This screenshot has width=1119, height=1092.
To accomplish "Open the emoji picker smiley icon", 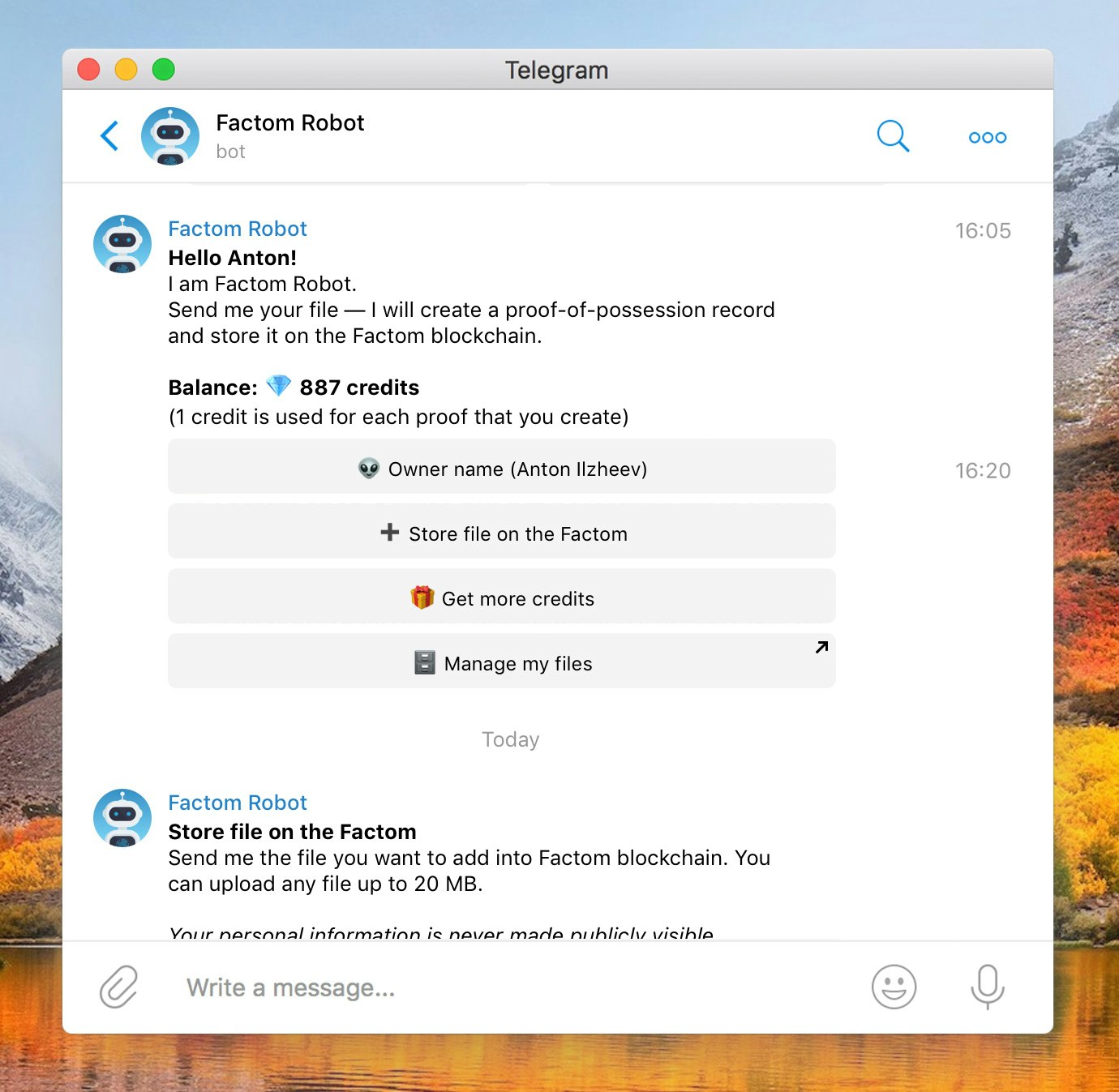I will pos(894,987).
